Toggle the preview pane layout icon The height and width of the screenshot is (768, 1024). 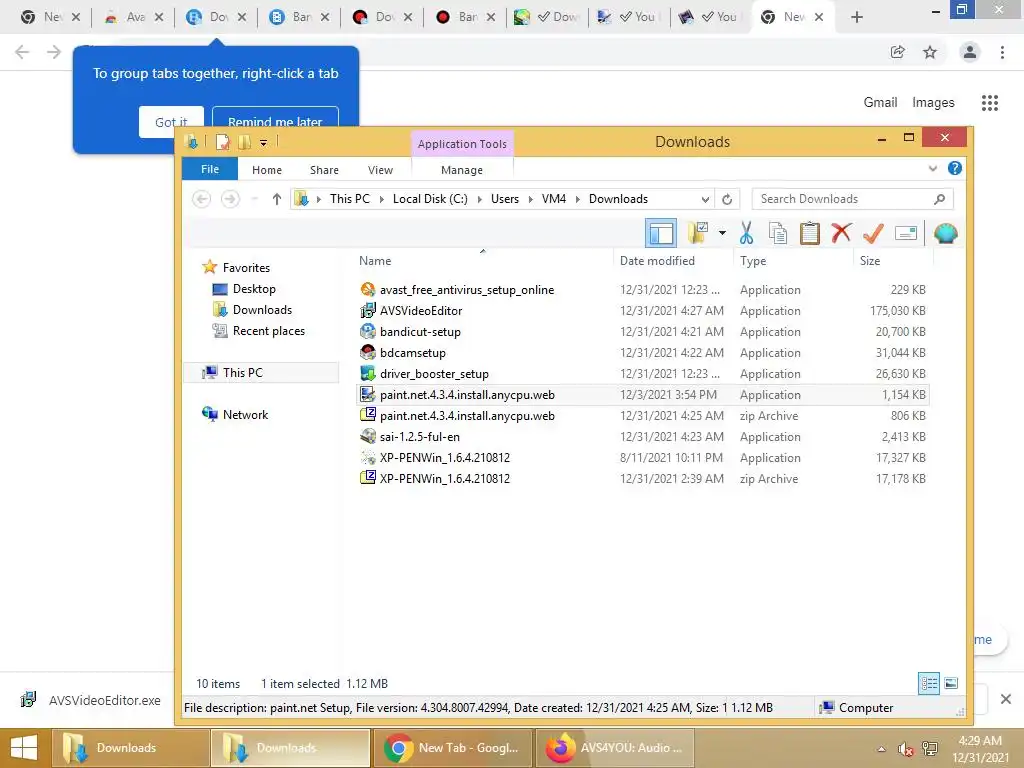tap(660, 233)
